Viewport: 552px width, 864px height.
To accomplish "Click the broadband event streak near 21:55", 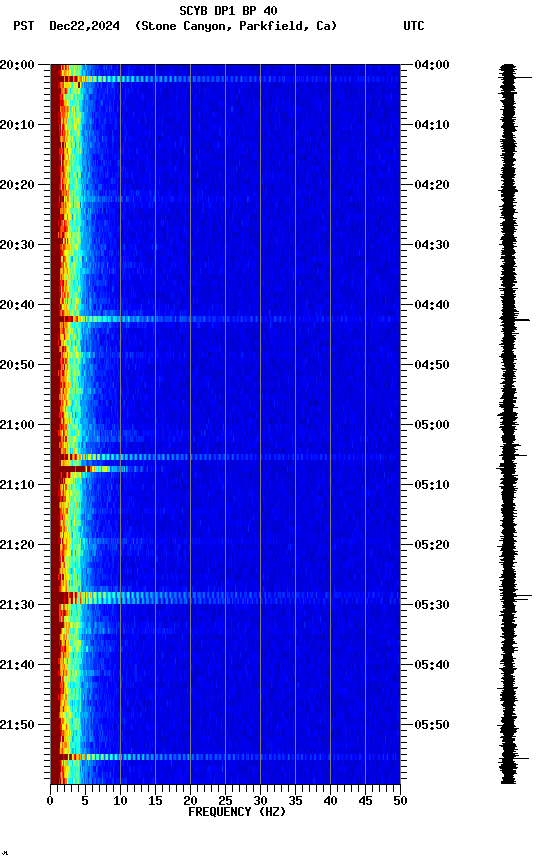I will pyautogui.click(x=225, y=757).
